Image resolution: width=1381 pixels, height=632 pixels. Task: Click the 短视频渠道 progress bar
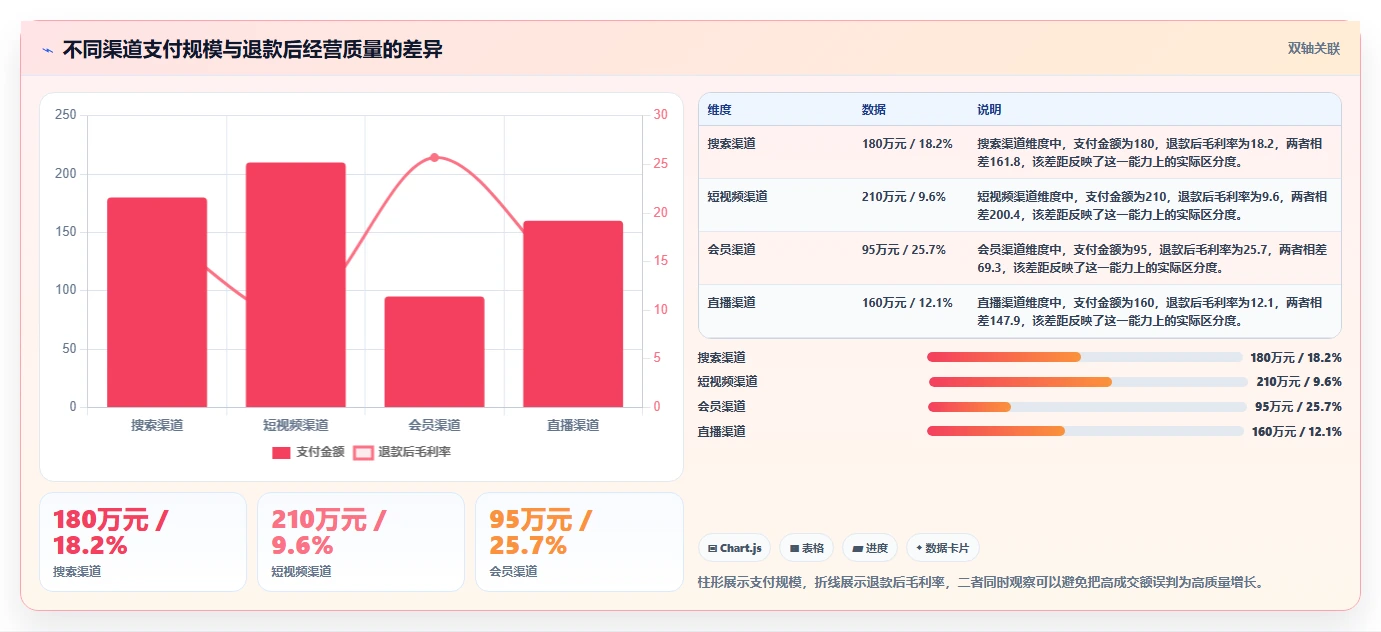coord(1089,382)
